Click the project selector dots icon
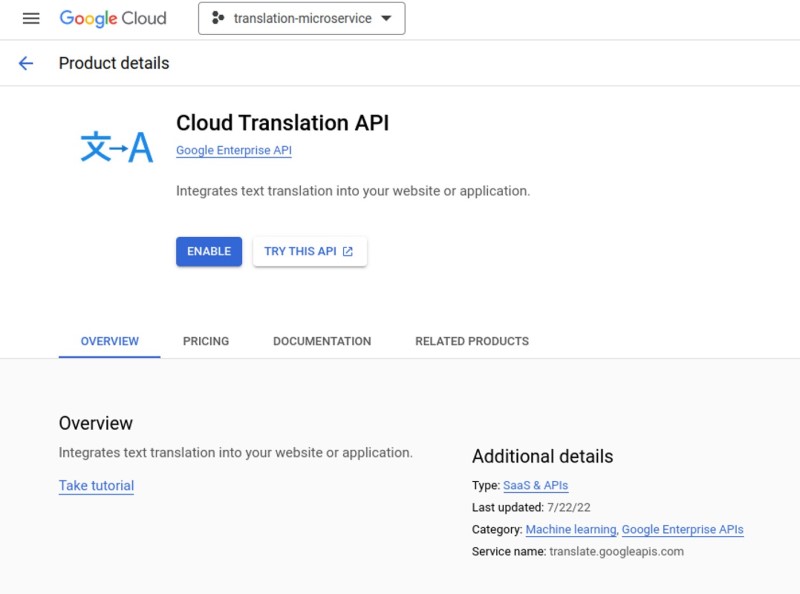Image resolution: width=800 pixels, height=594 pixels. pyautogui.click(x=218, y=18)
